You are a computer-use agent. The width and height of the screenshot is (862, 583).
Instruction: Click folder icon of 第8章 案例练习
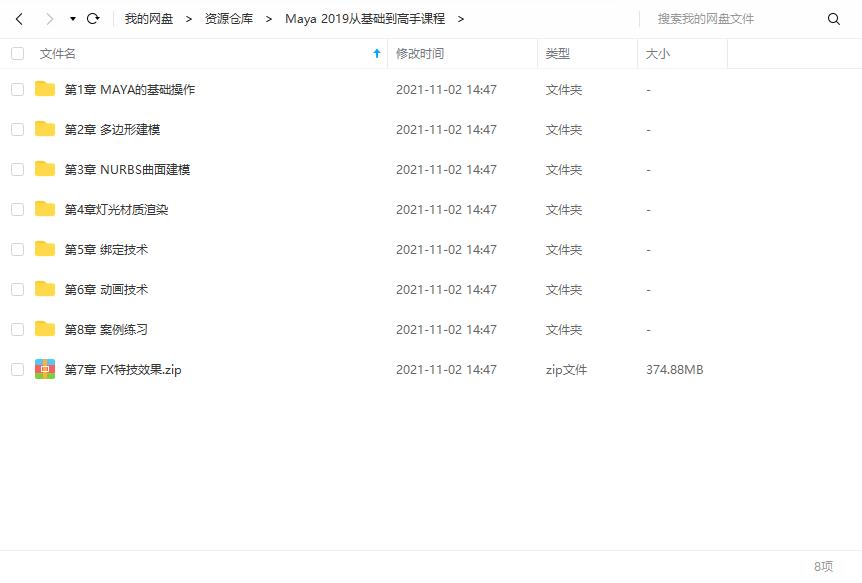tap(45, 329)
